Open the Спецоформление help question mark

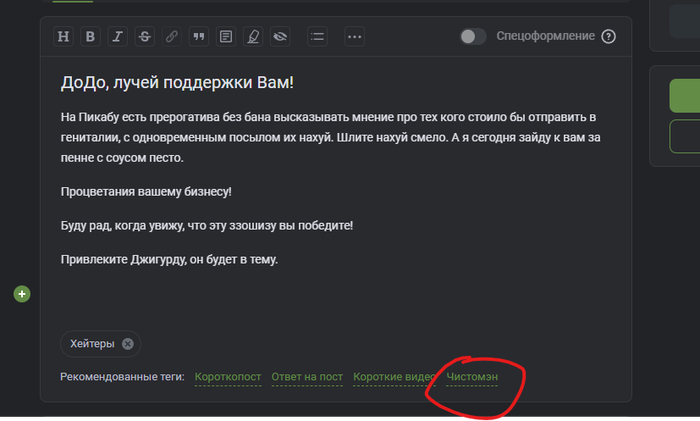pyautogui.click(x=608, y=36)
